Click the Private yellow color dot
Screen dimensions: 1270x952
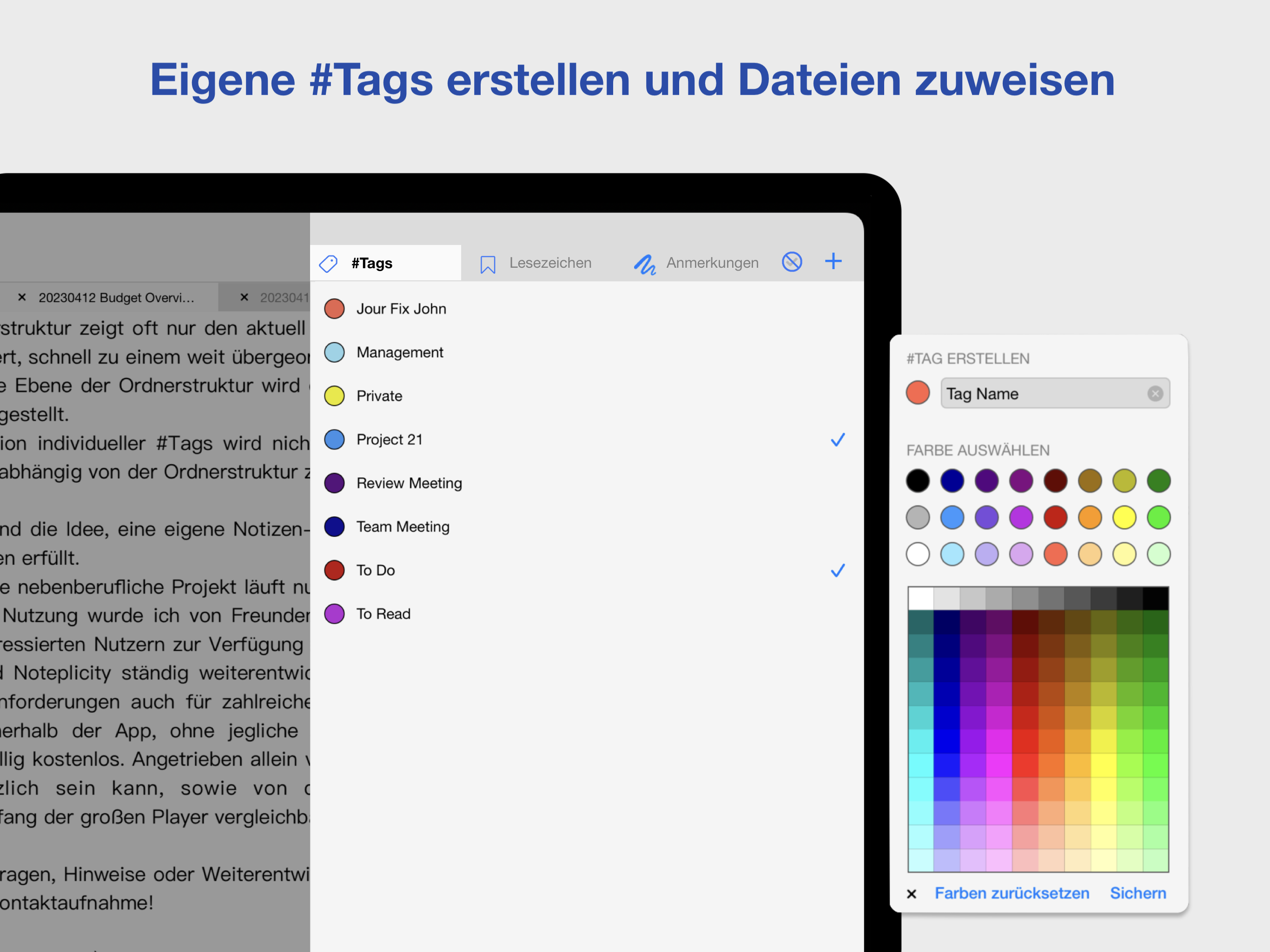(334, 396)
